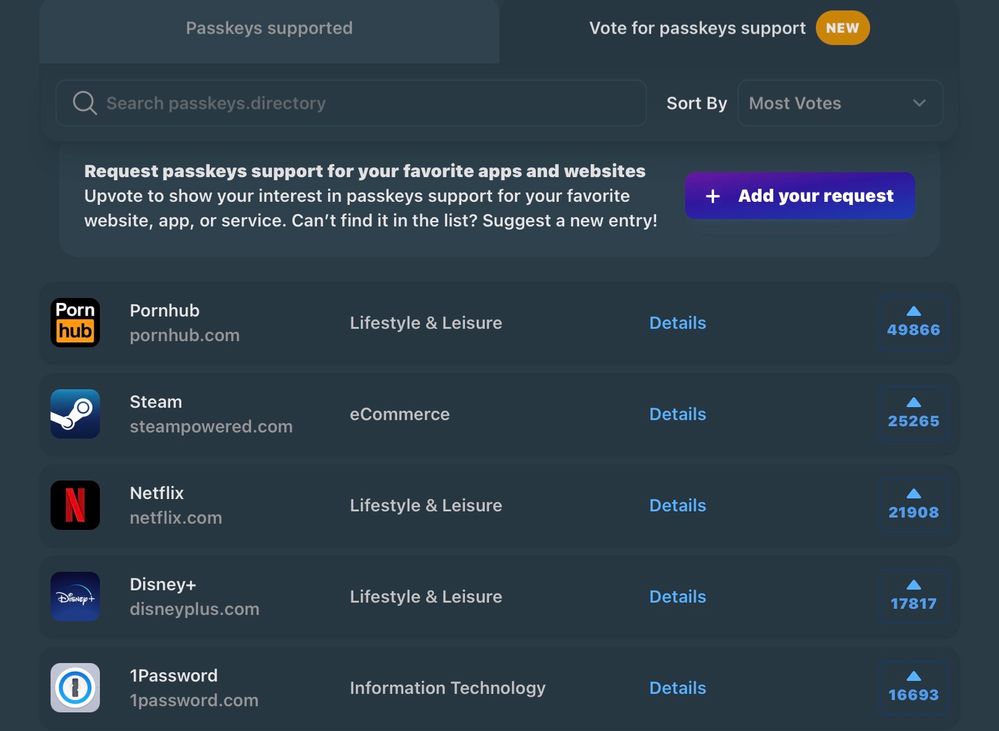Click the magnifying glass search icon
Image resolution: width=999 pixels, height=731 pixels.
click(x=85, y=103)
